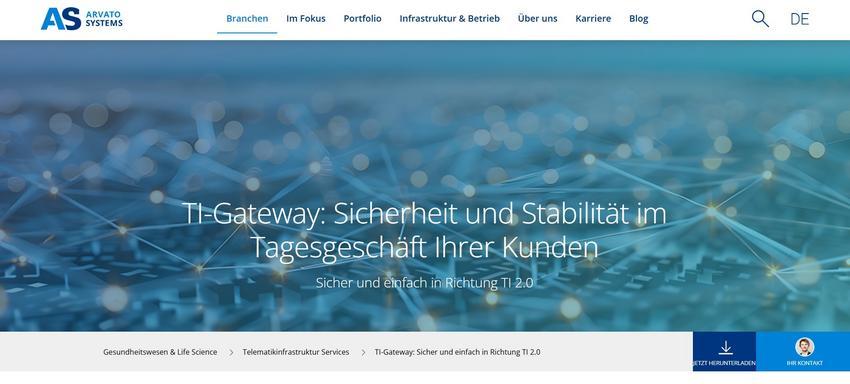Open the Branchen menu
The width and height of the screenshot is (850, 384).
point(247,18)
